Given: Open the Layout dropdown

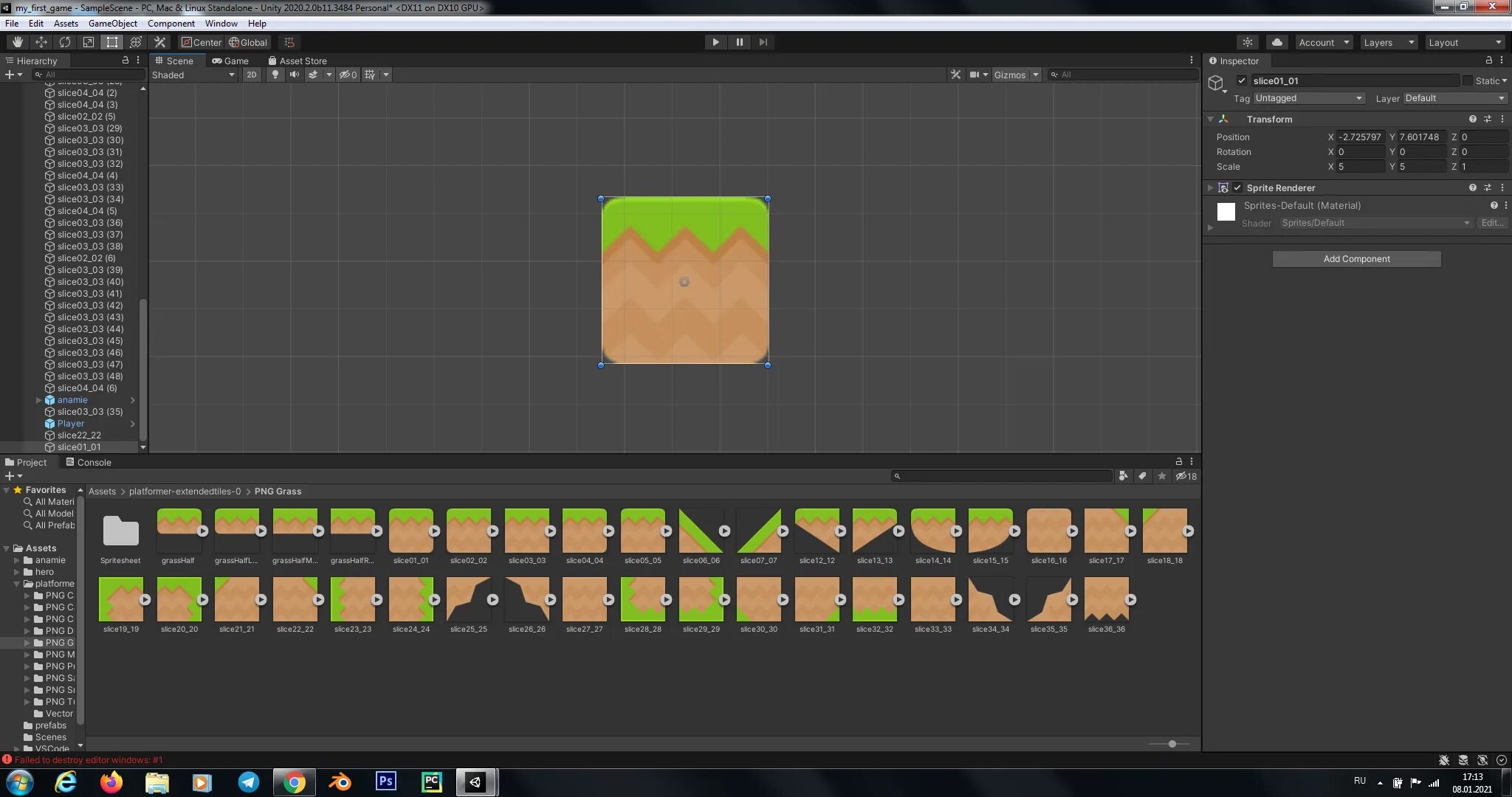Looking at the screenshot, I should pos(1465,42).
